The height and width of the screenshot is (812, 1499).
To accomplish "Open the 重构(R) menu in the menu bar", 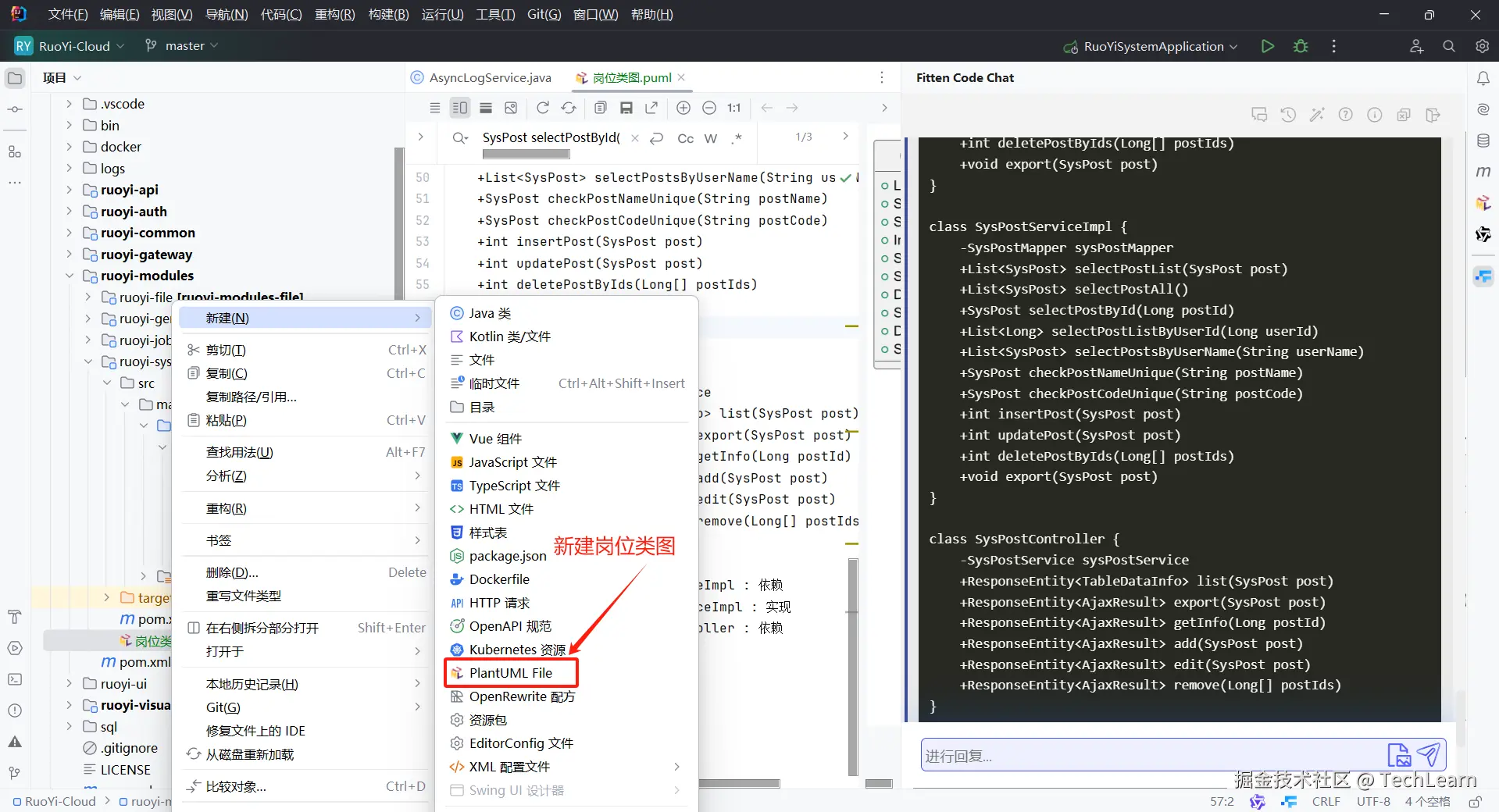I will [x=334, y=15].
